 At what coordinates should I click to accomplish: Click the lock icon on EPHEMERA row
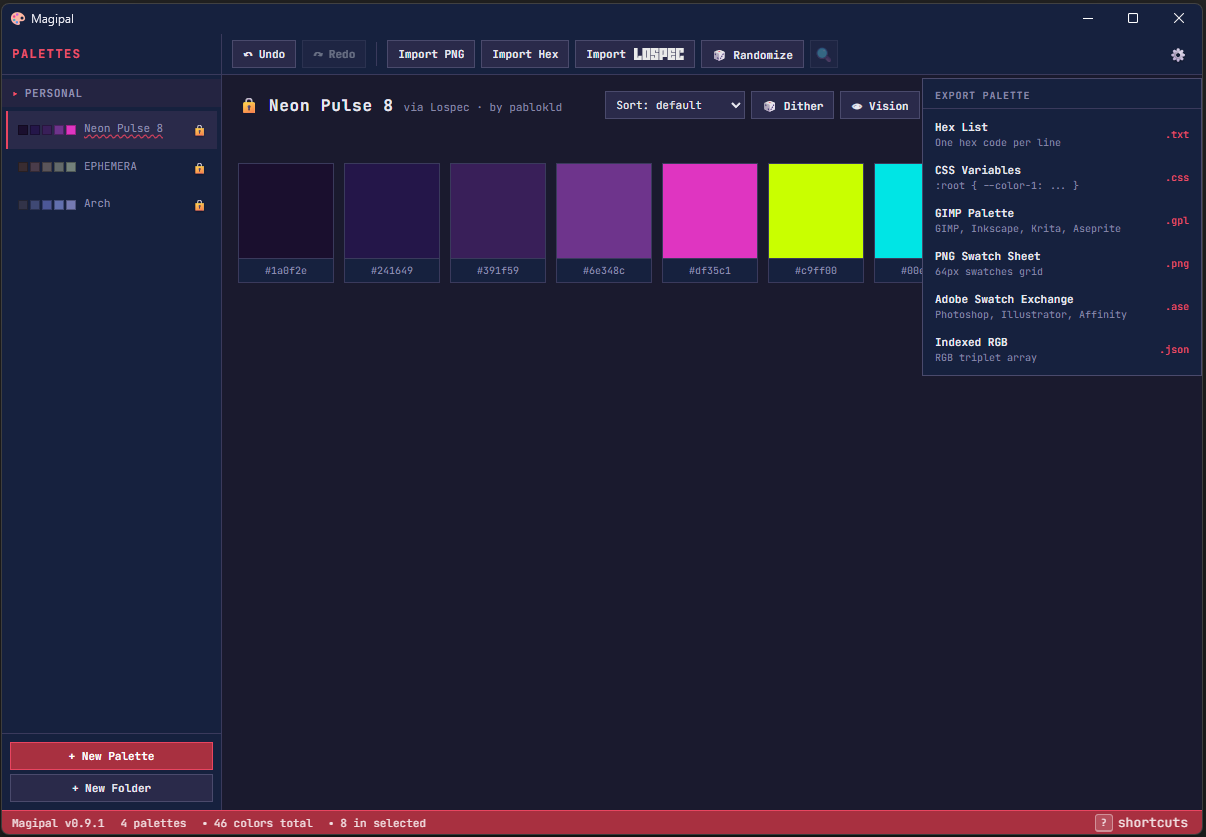click(199, 168)
